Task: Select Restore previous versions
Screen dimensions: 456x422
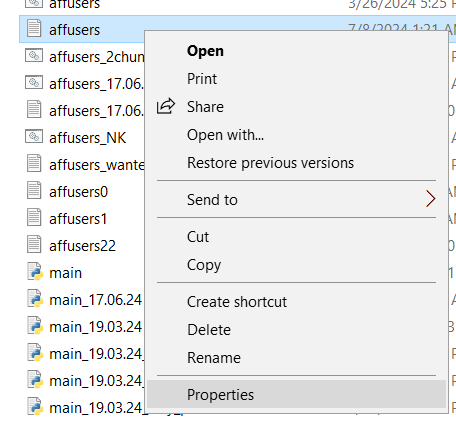Action: (x=270, y=163)
